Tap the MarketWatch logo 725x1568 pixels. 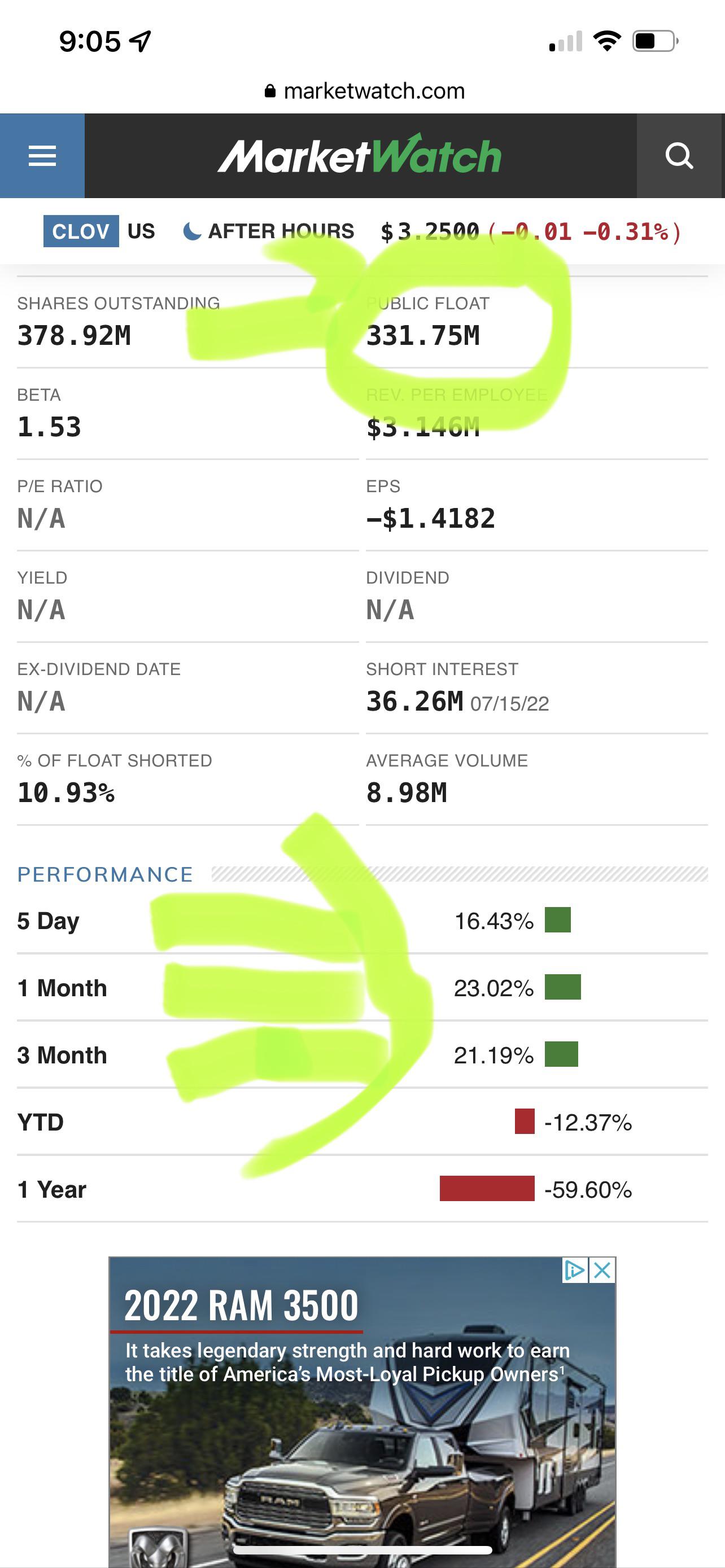coord(360,156)
